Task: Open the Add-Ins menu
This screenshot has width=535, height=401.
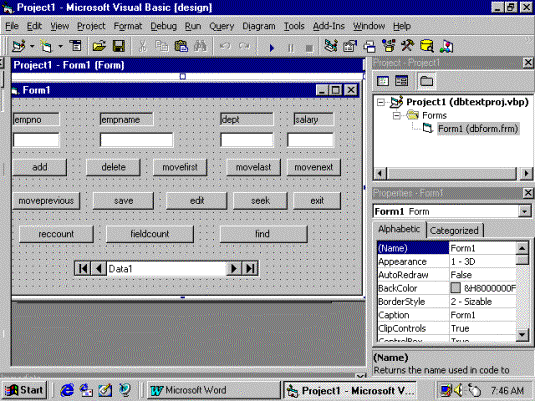Action: pos(329,26)
